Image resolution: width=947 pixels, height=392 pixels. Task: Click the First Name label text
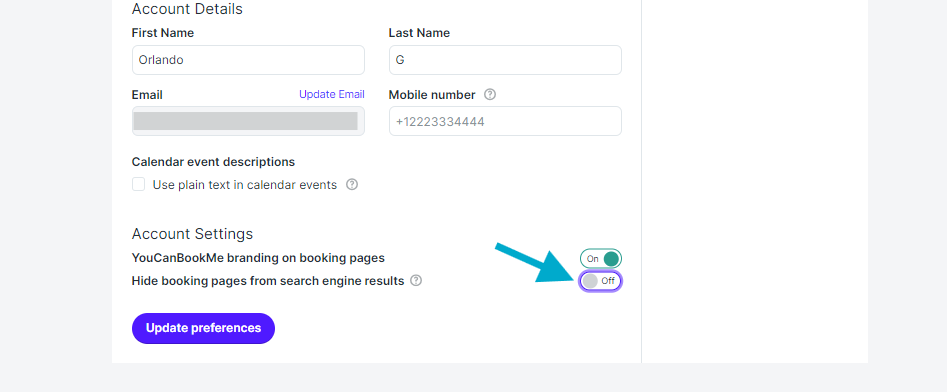click(x=162, y=33)
